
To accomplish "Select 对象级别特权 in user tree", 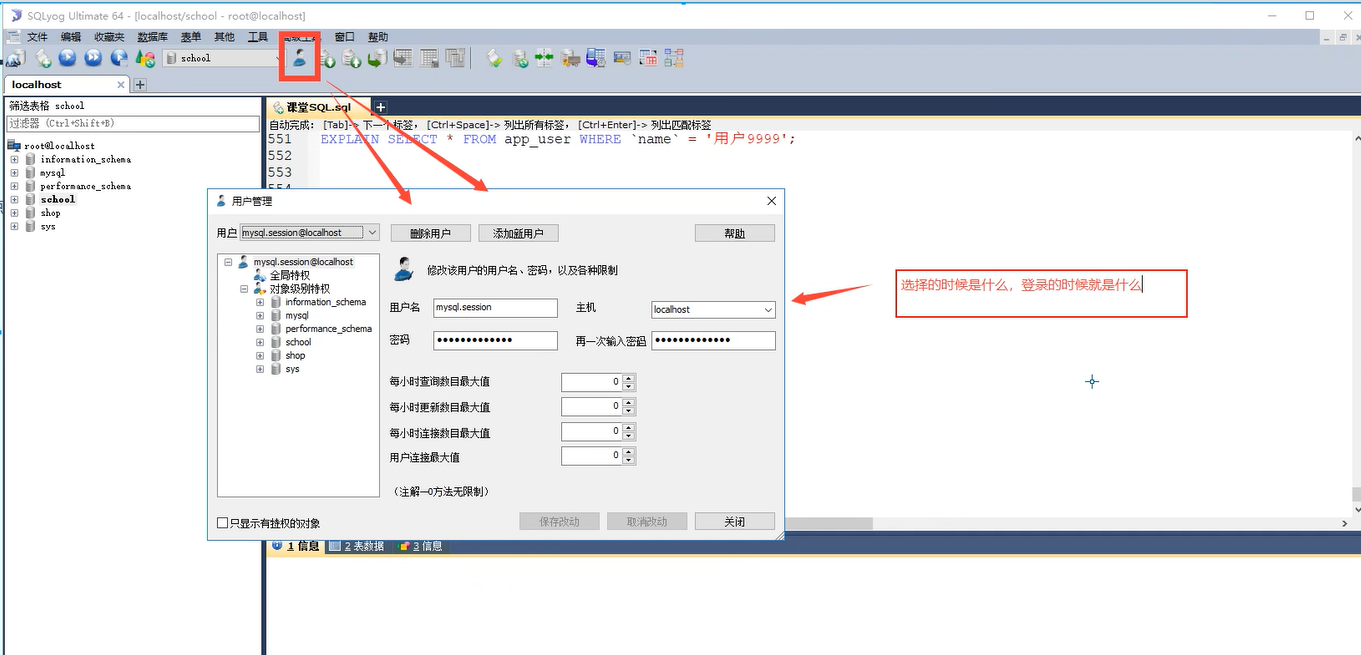I will (x=299, y=288).
